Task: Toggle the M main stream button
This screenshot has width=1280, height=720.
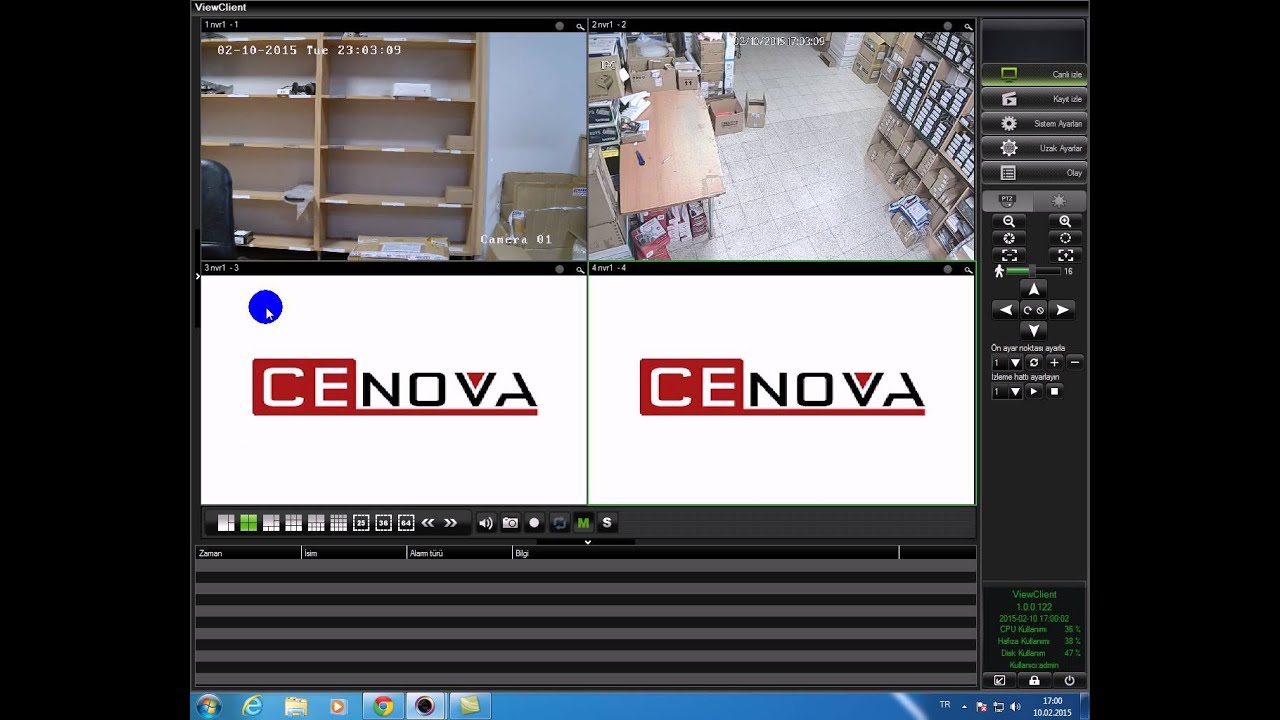Action: tap(583, 523)
